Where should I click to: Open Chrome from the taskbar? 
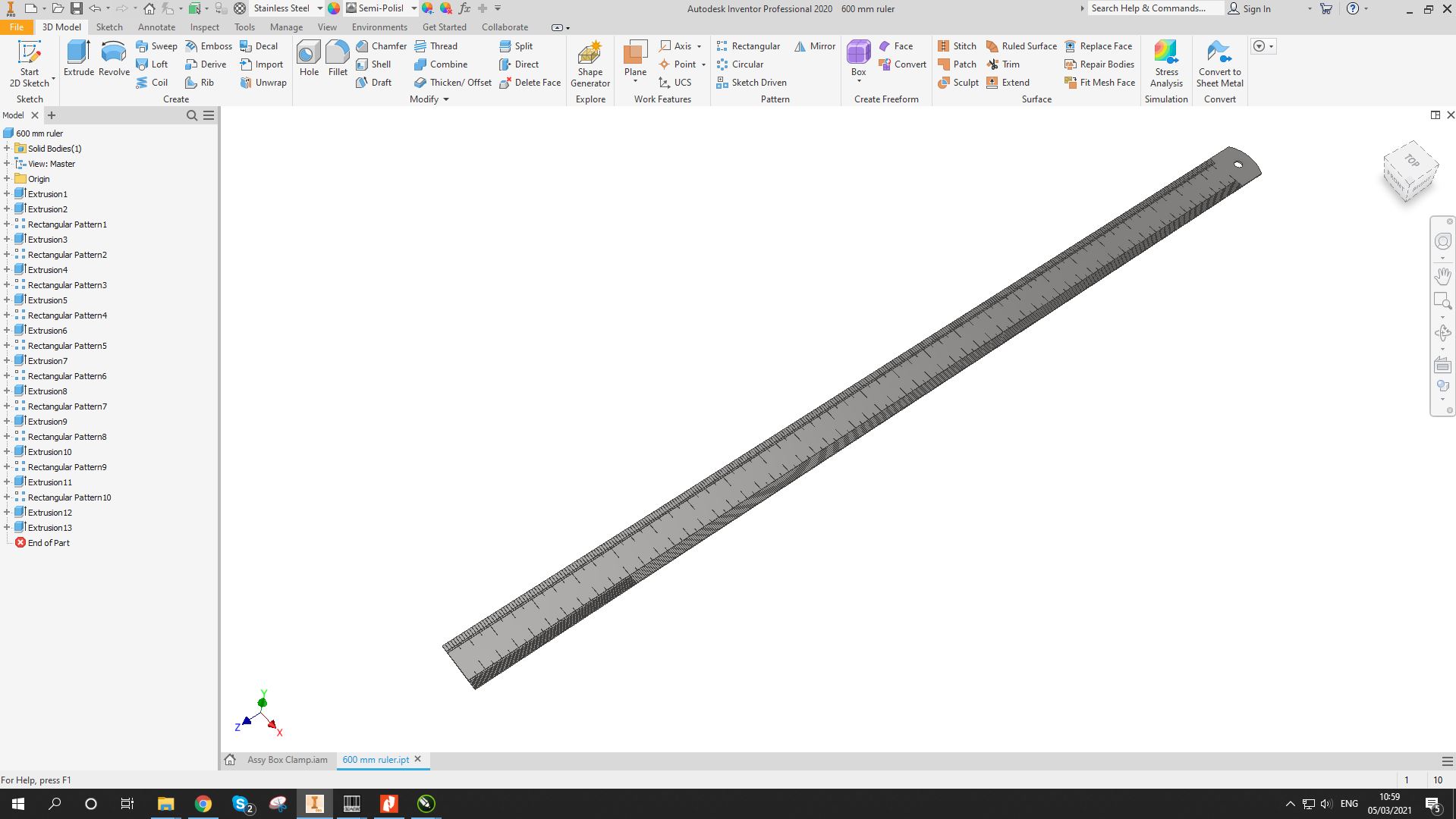[203, 804]
